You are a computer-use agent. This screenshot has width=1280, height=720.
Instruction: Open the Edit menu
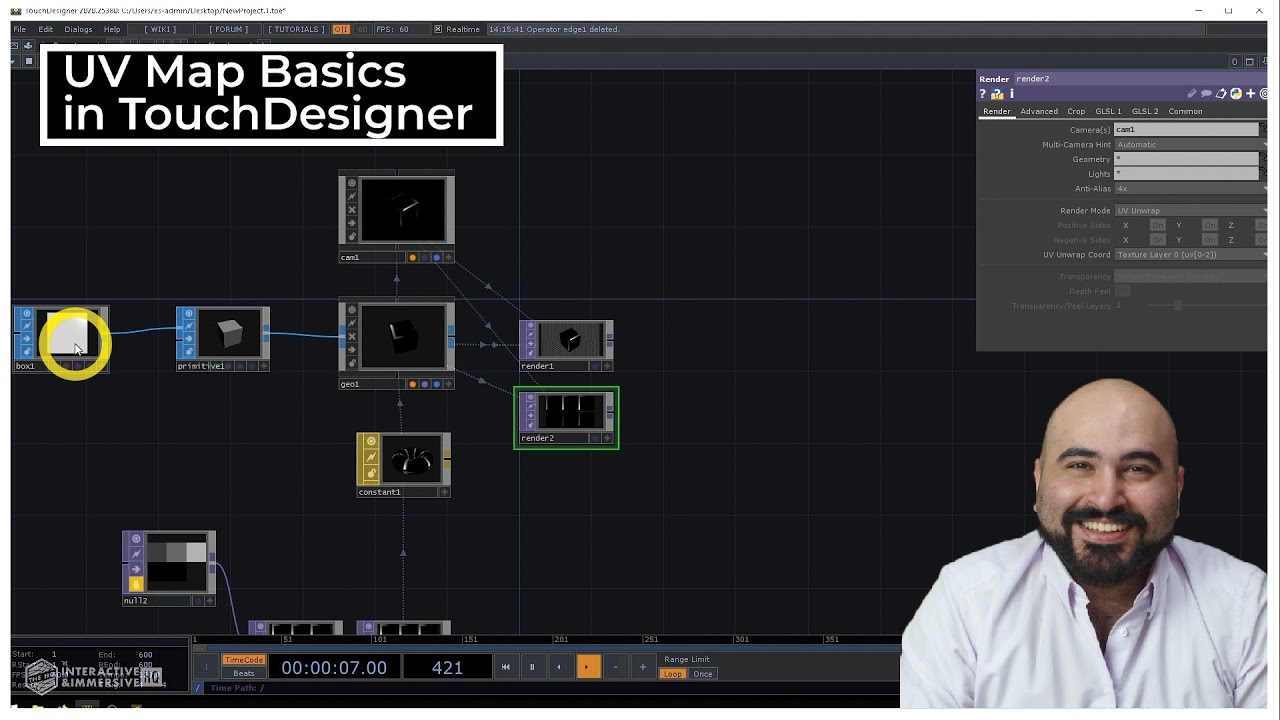[x=46, y=29]
